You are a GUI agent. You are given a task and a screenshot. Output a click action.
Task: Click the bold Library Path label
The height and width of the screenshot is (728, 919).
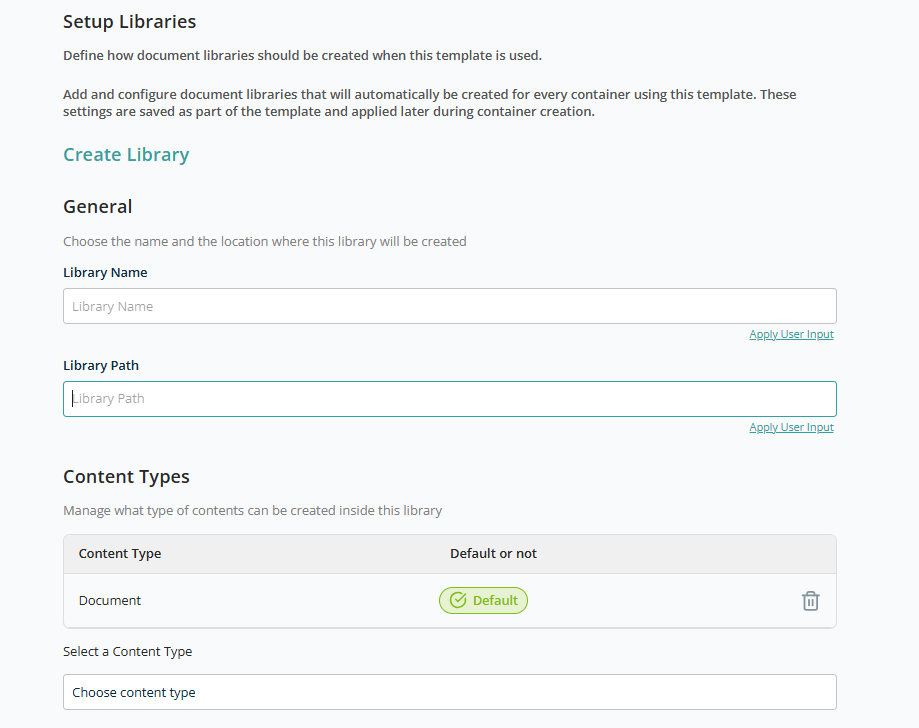(x=101, y=365)
